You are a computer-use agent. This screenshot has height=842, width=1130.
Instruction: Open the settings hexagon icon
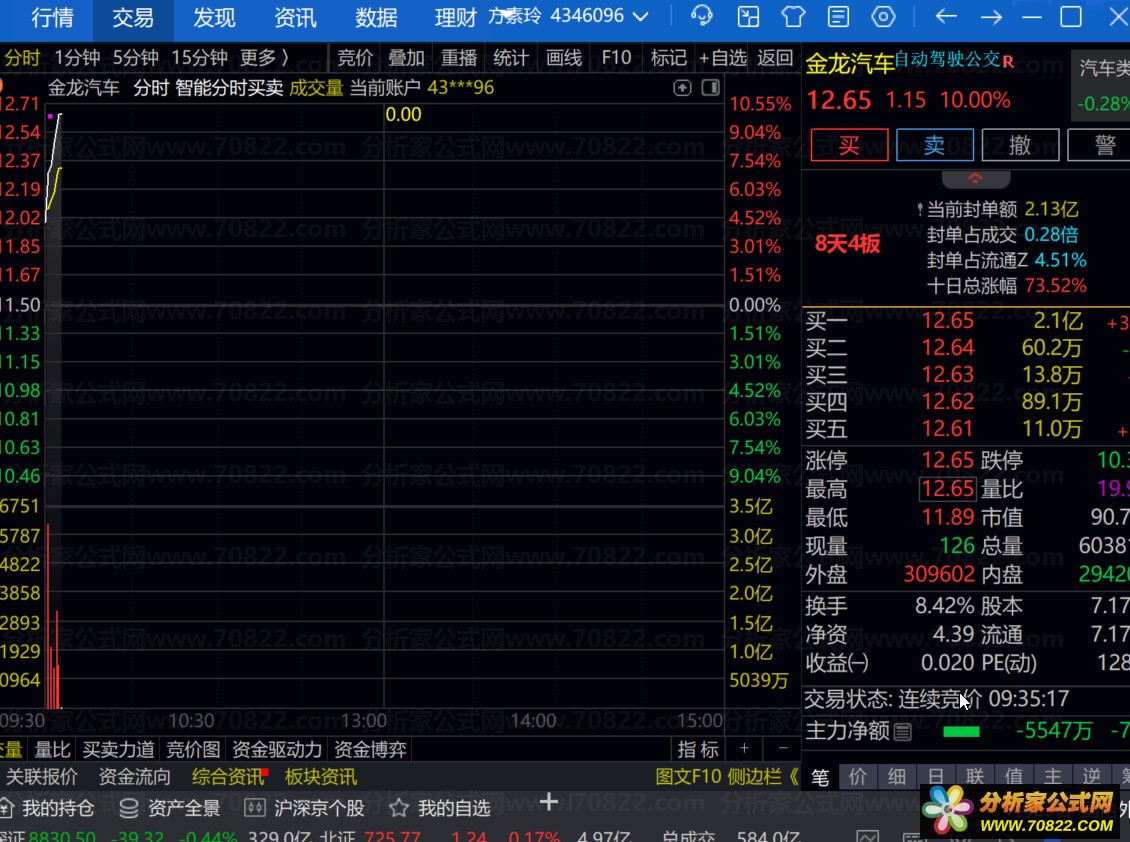[x=883, y=16]
